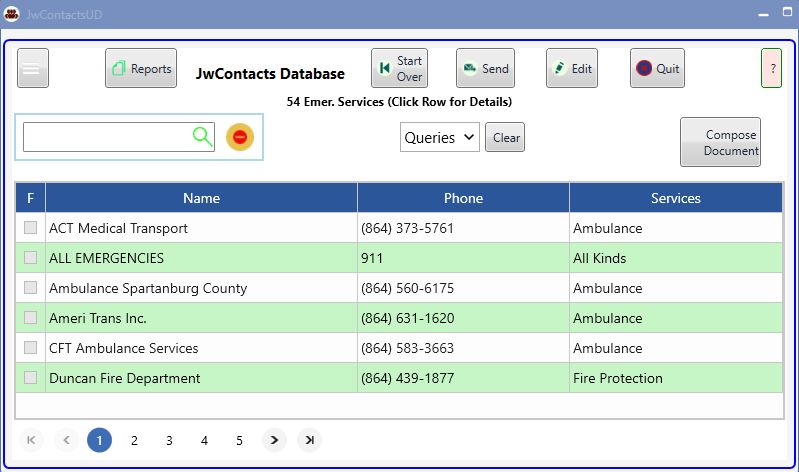Viewport: 799px width, 472px height.
Task: Sort by the Phone column header
Action: (x=463, y=198)
